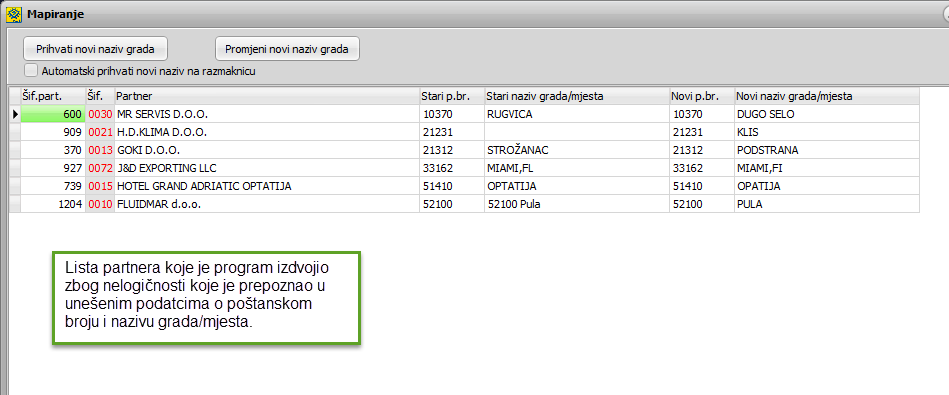The height and width of the screenshot is (395, 949).
Task: Click partner code cell 927
Action: (53, 168)
